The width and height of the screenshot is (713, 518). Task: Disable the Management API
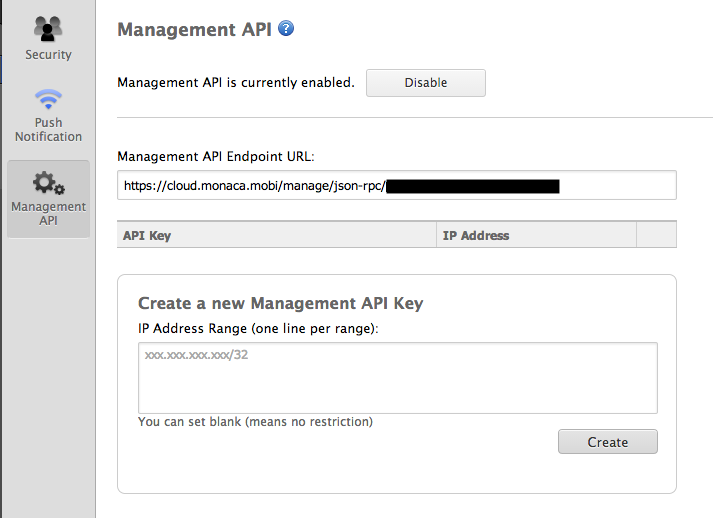[425, 83]
